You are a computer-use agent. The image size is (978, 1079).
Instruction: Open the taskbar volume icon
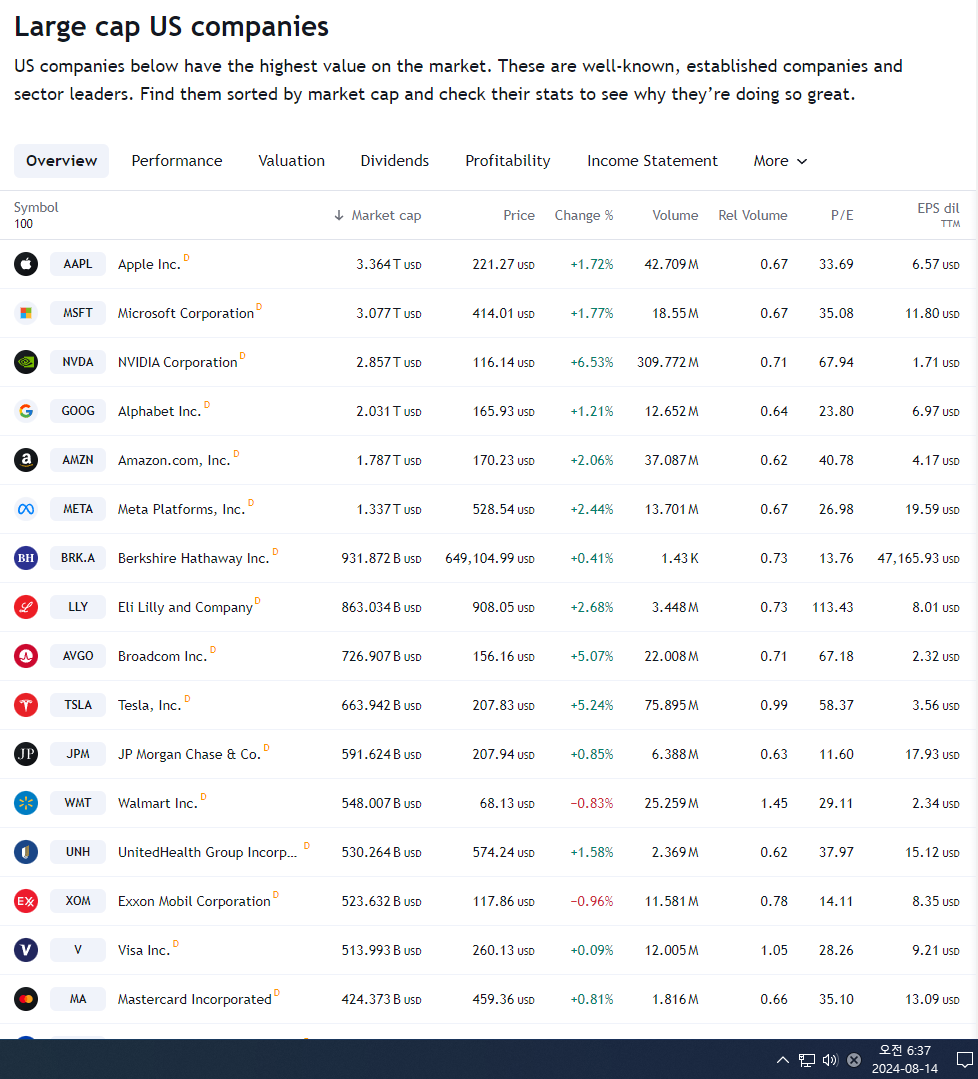(830, 1060)
